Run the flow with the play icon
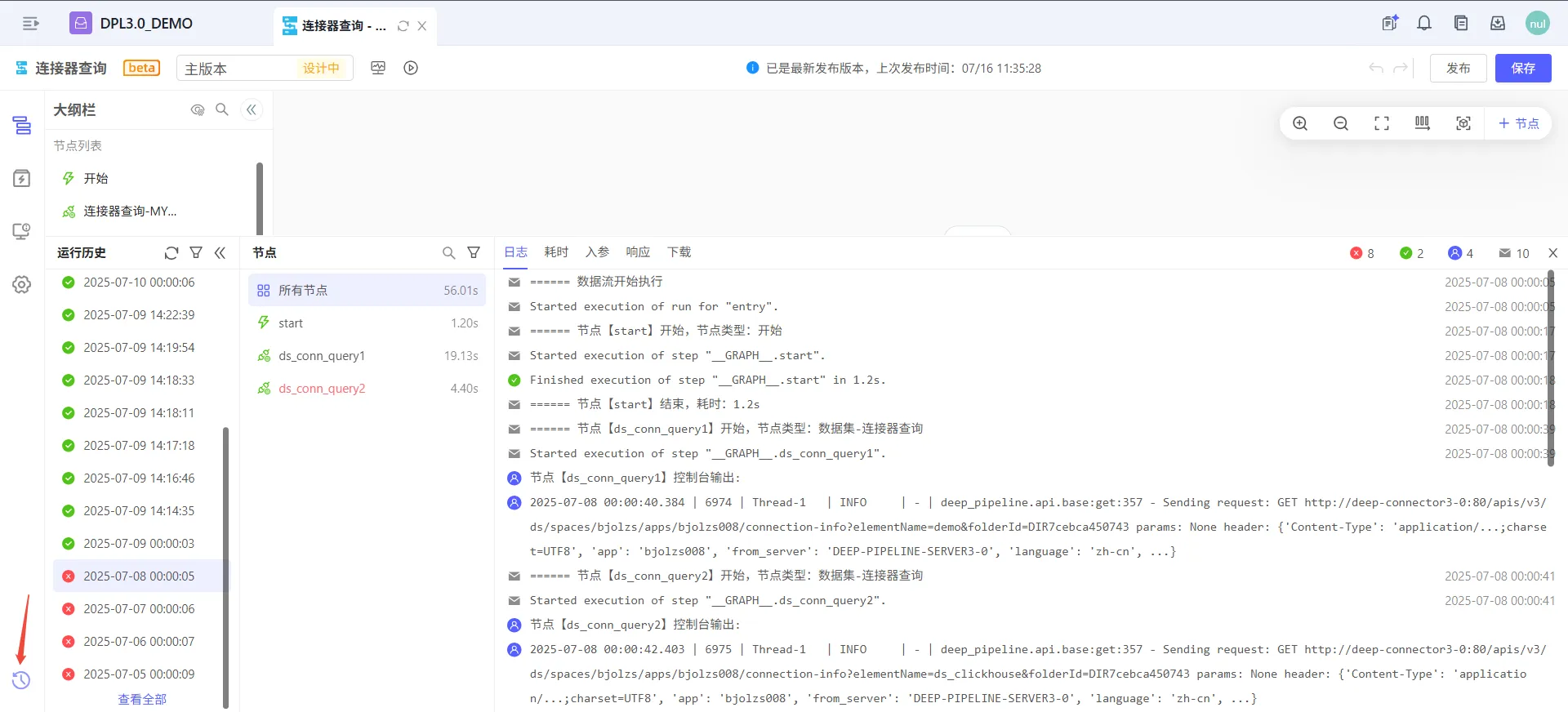This screenshot has width=1568, height=712. (x=411, y=68)
